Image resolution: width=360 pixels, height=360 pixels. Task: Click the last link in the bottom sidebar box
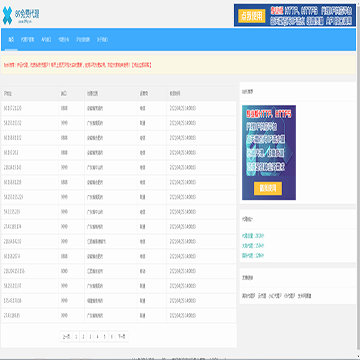click(x=304, y=296)
